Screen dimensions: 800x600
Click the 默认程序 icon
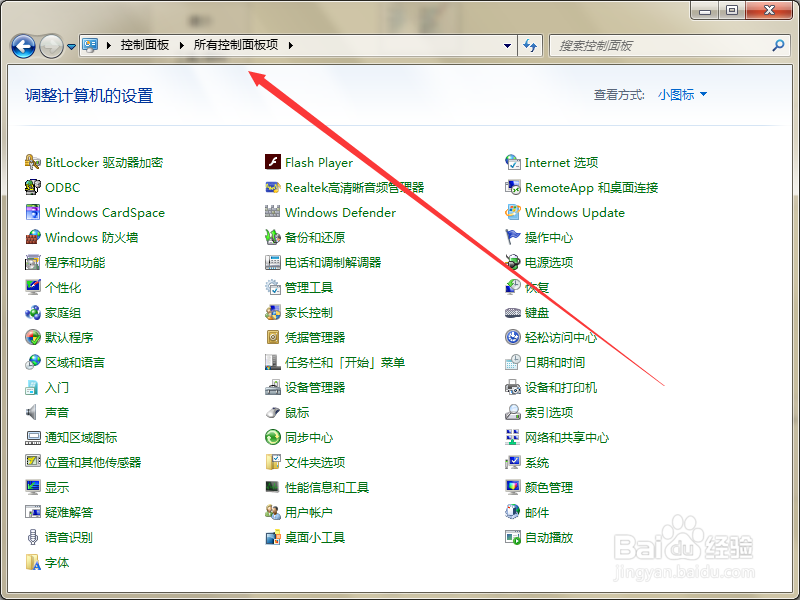pos(33,337)
